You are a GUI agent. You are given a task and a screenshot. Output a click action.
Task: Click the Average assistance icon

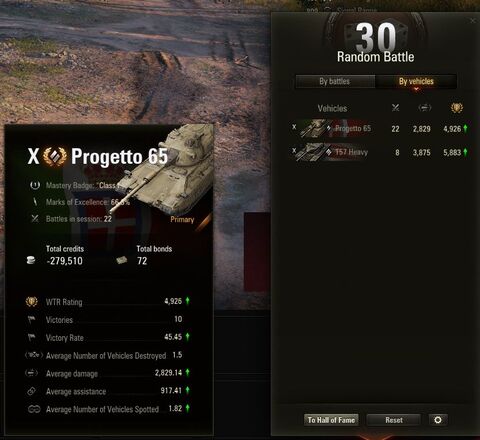click(x=31, y=391)
